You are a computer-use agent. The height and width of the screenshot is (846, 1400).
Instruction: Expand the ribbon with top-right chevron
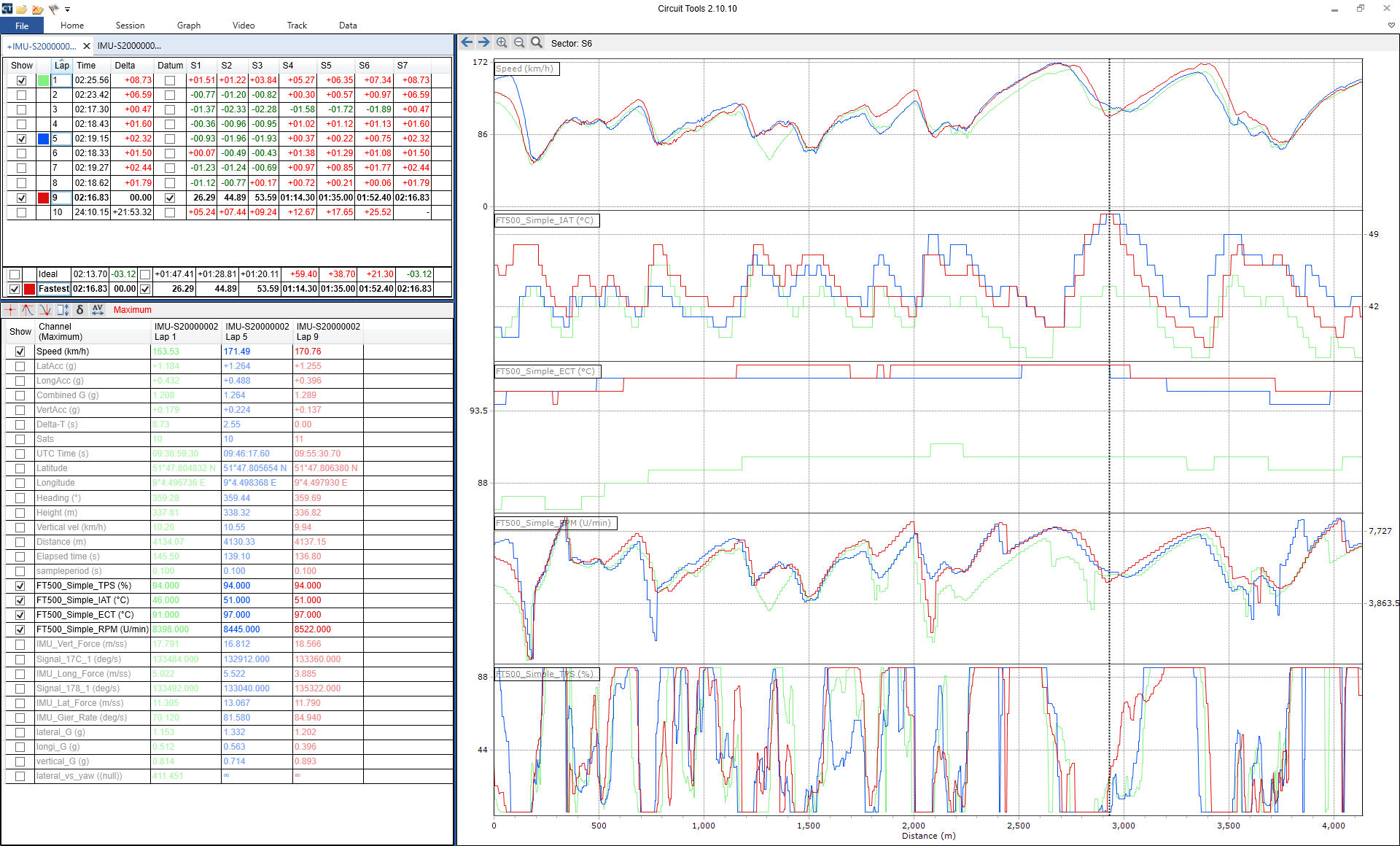click(1391, 26)
